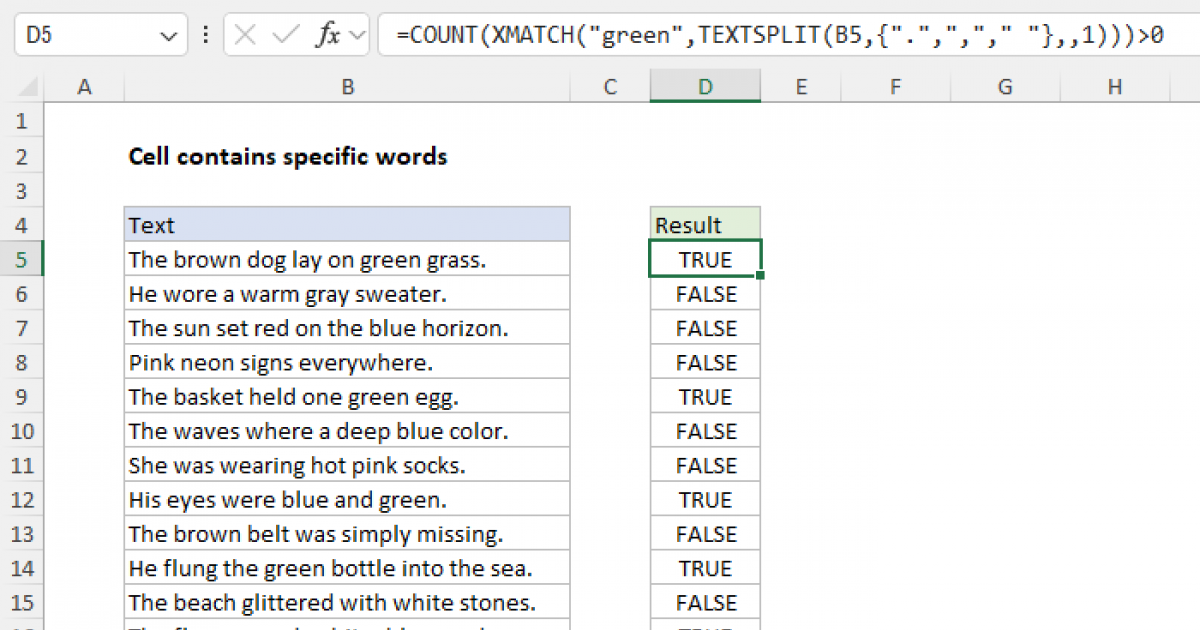Select column B header
This screenshot has height=630, width=1200.
click(347, 88)
